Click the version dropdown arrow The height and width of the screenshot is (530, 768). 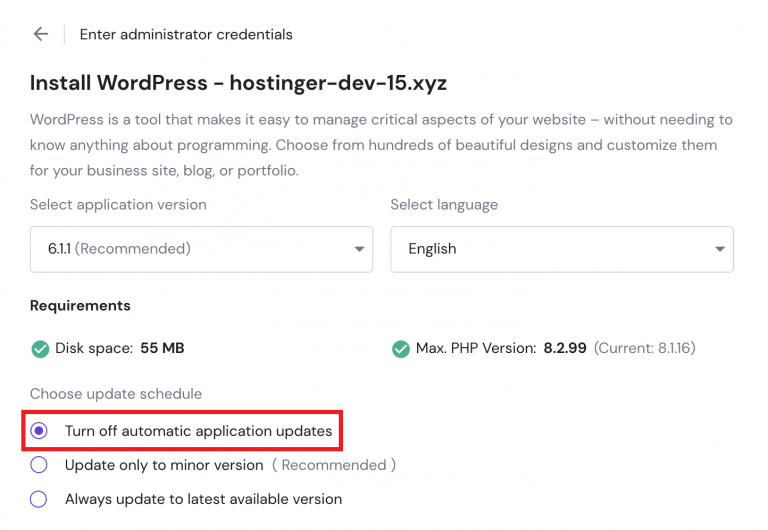pyautogui.click(x=359, y=249)
